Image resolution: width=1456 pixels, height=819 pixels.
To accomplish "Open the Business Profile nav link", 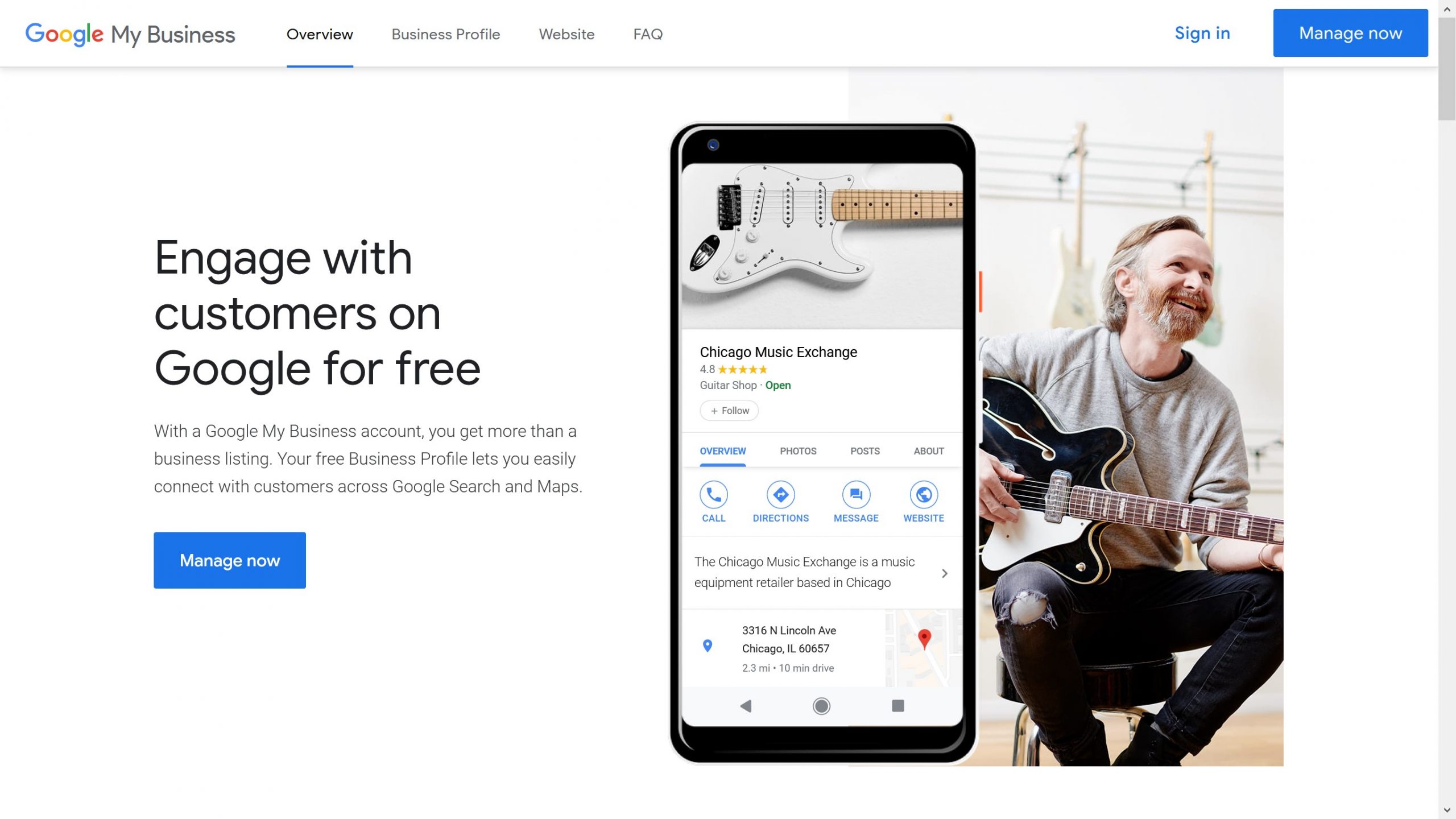I will tap(445, 33).
